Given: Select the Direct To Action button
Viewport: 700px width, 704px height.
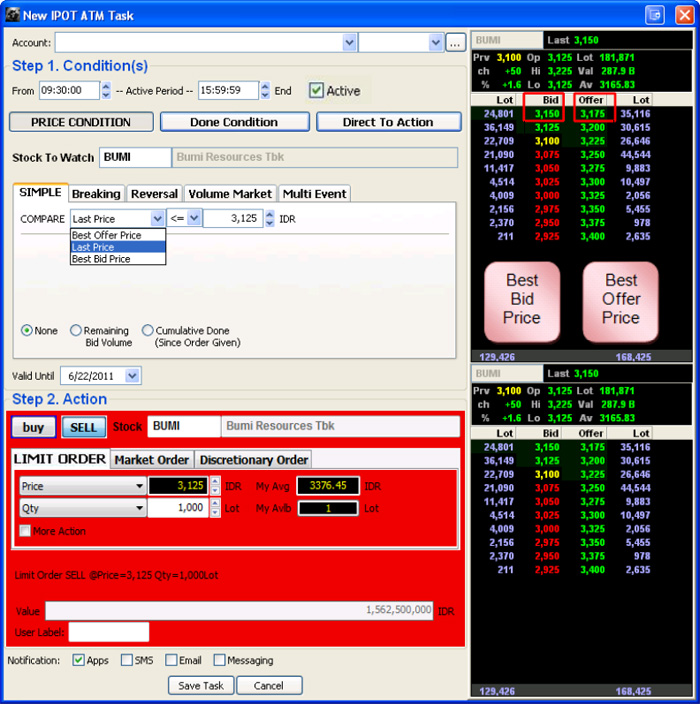Looking at the screenshot, I should 388,122.
